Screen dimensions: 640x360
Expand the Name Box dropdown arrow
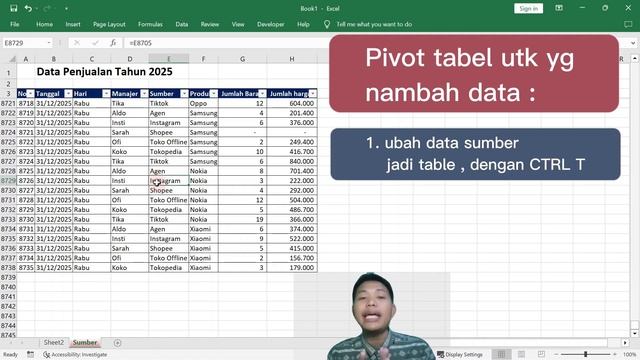tap(49, 43)
